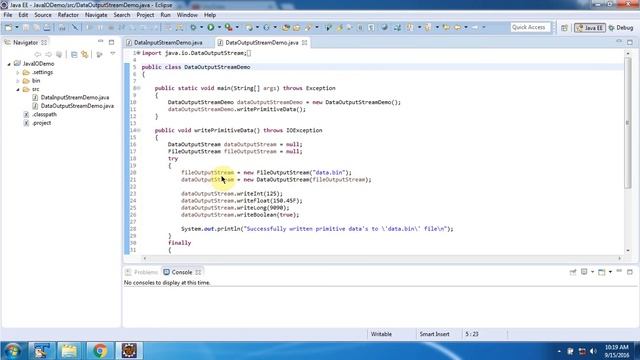Select the Console tab
Viewport: 640px width, 360px height.
click(x=181, y=272)
